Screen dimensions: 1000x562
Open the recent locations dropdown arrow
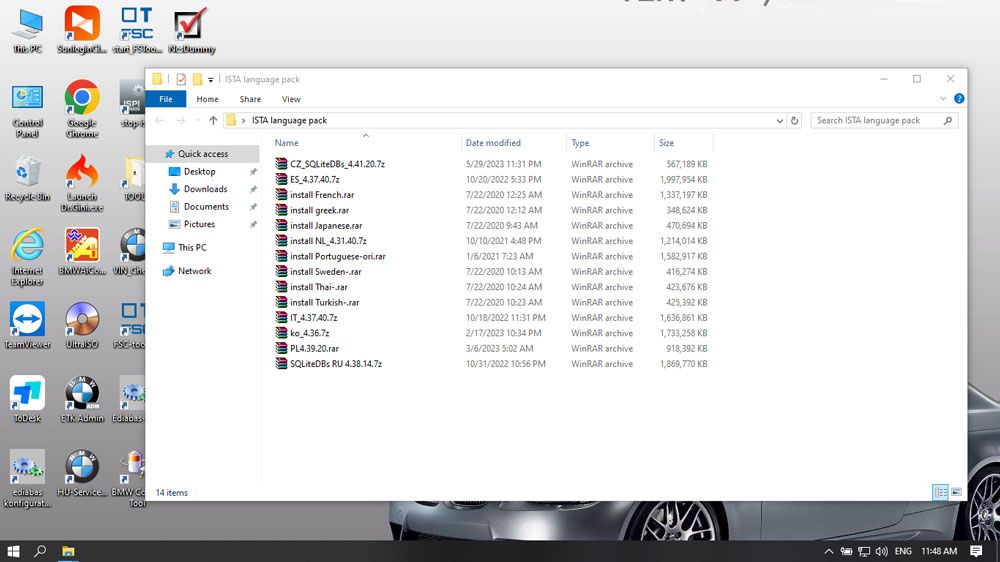click(198, 121)
